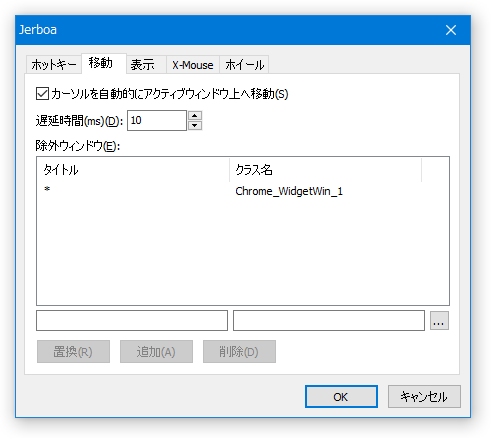Click the 追加(A) button
This screenshot has width=491, height=438.
click(x=156, y=351)
